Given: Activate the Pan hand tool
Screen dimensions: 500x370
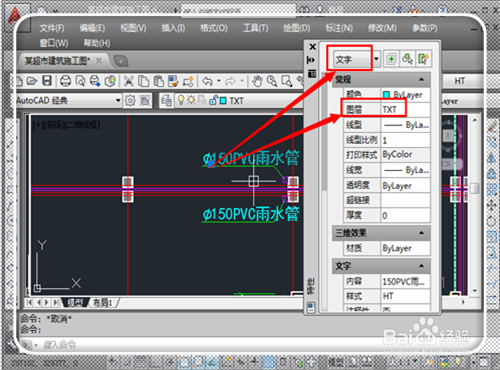Looking at the screenshot, I should (257, 81).
